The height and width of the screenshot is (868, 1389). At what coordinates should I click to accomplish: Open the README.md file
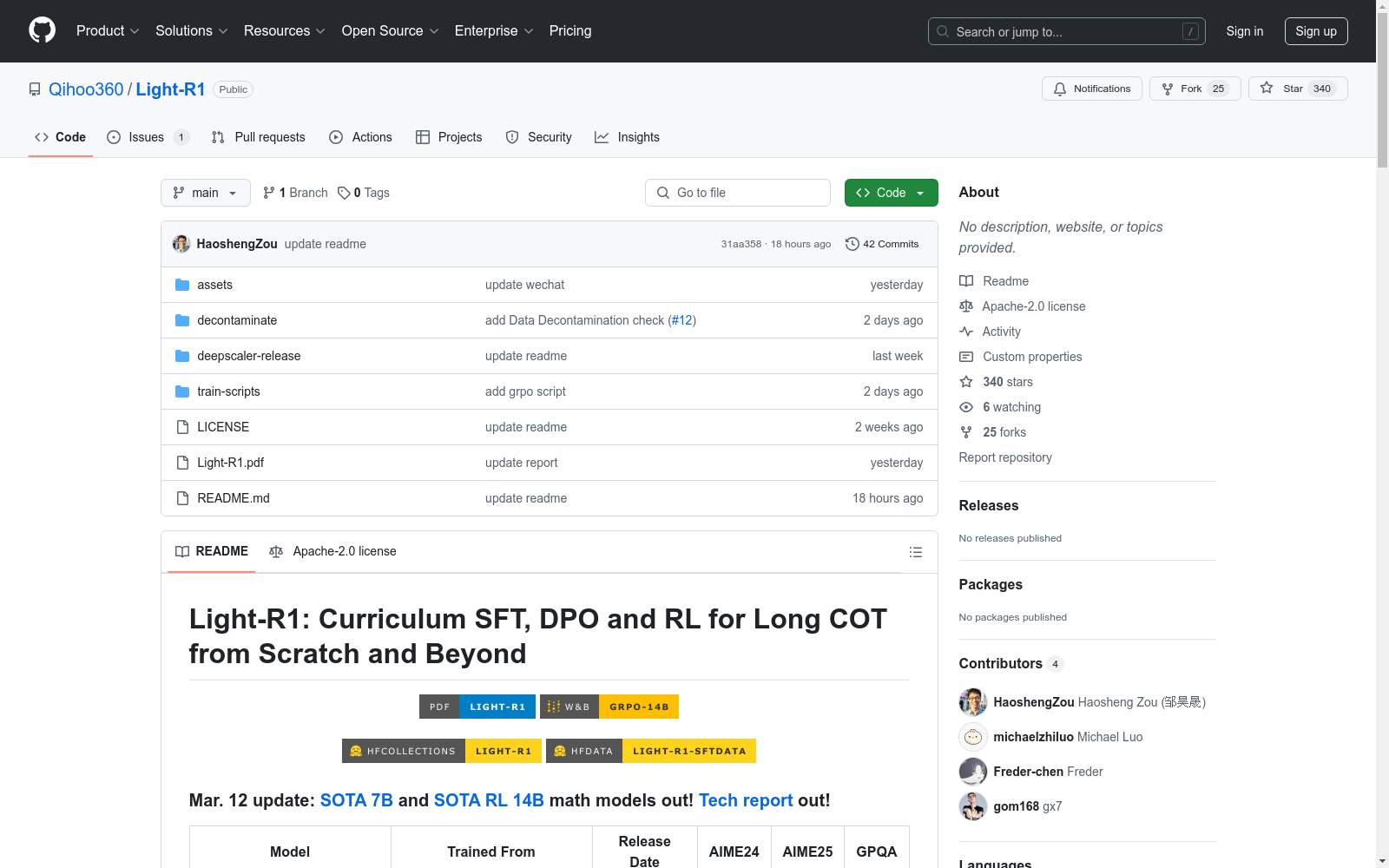pyautogui.click(x=234, y=498)
